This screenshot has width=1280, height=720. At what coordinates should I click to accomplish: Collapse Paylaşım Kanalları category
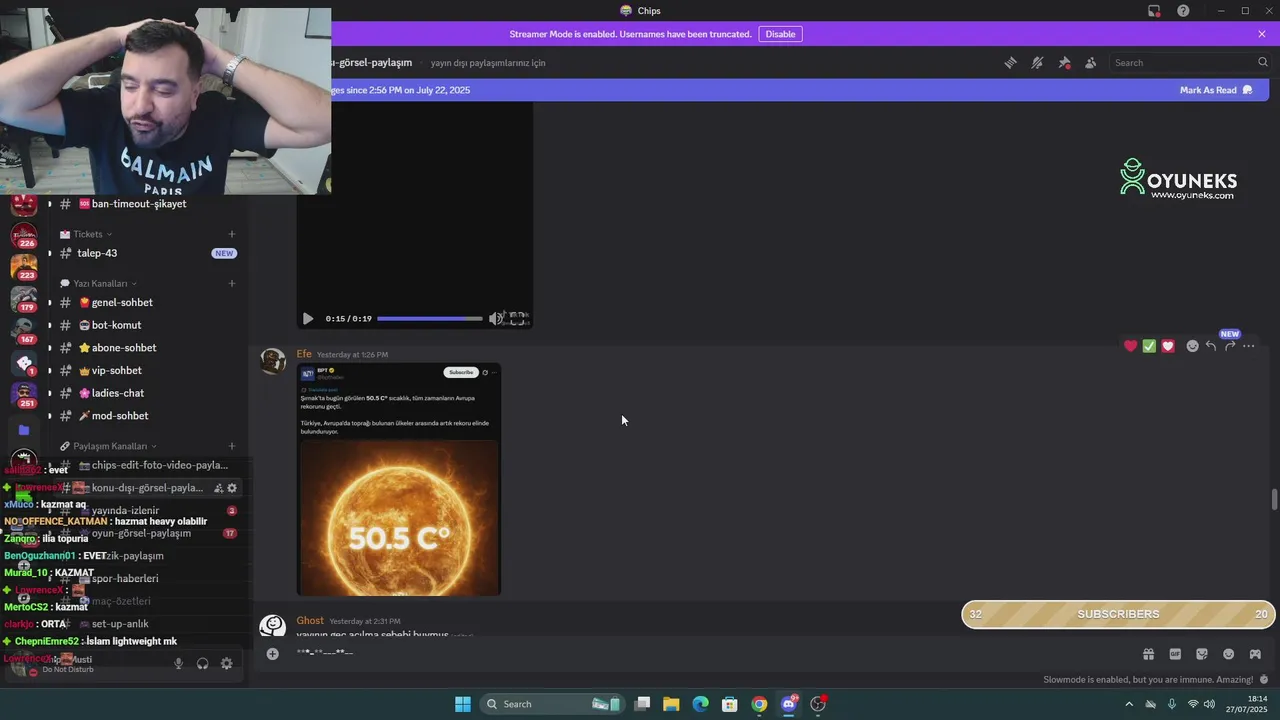tap(108, 446)
